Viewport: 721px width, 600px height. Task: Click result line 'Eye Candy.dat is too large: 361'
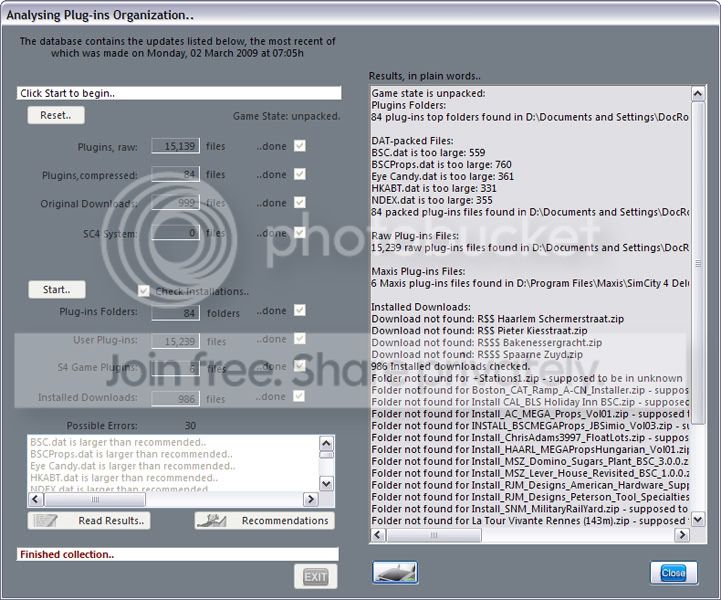pos(442,177)
